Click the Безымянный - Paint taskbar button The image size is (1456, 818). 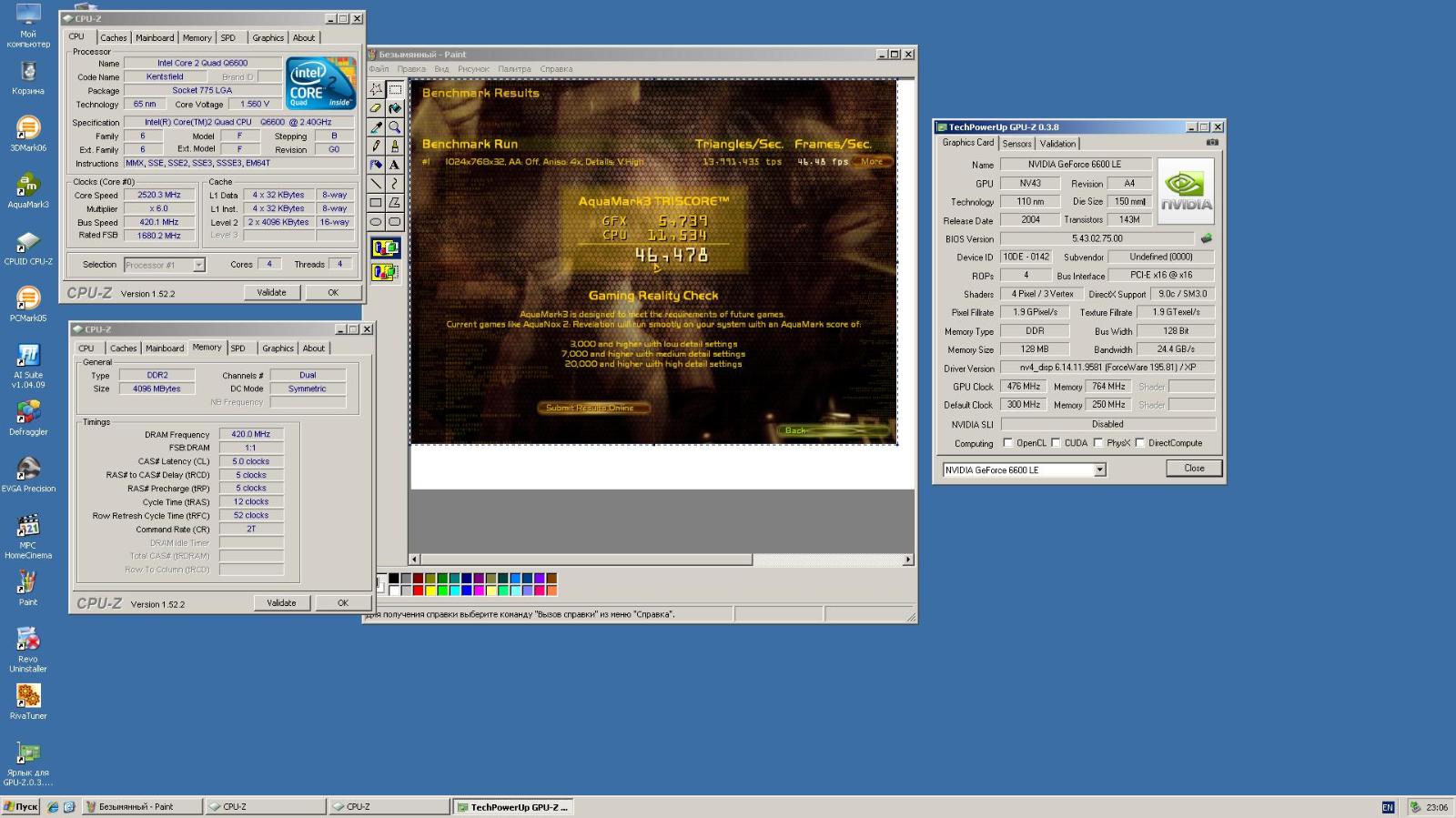click(140, 807)
